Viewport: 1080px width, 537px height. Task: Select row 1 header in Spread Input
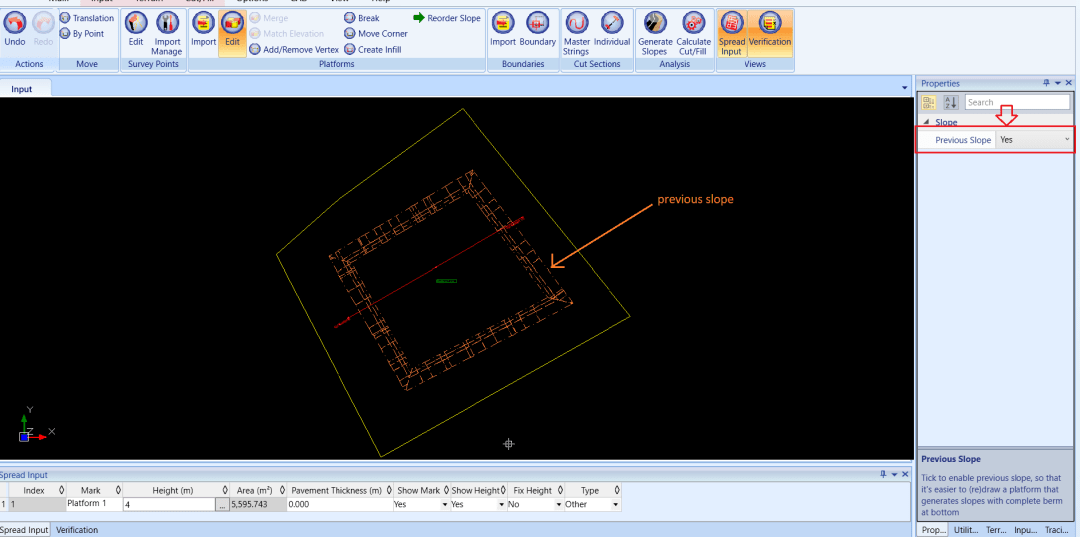pyautogui.click(x=4, y=505)
